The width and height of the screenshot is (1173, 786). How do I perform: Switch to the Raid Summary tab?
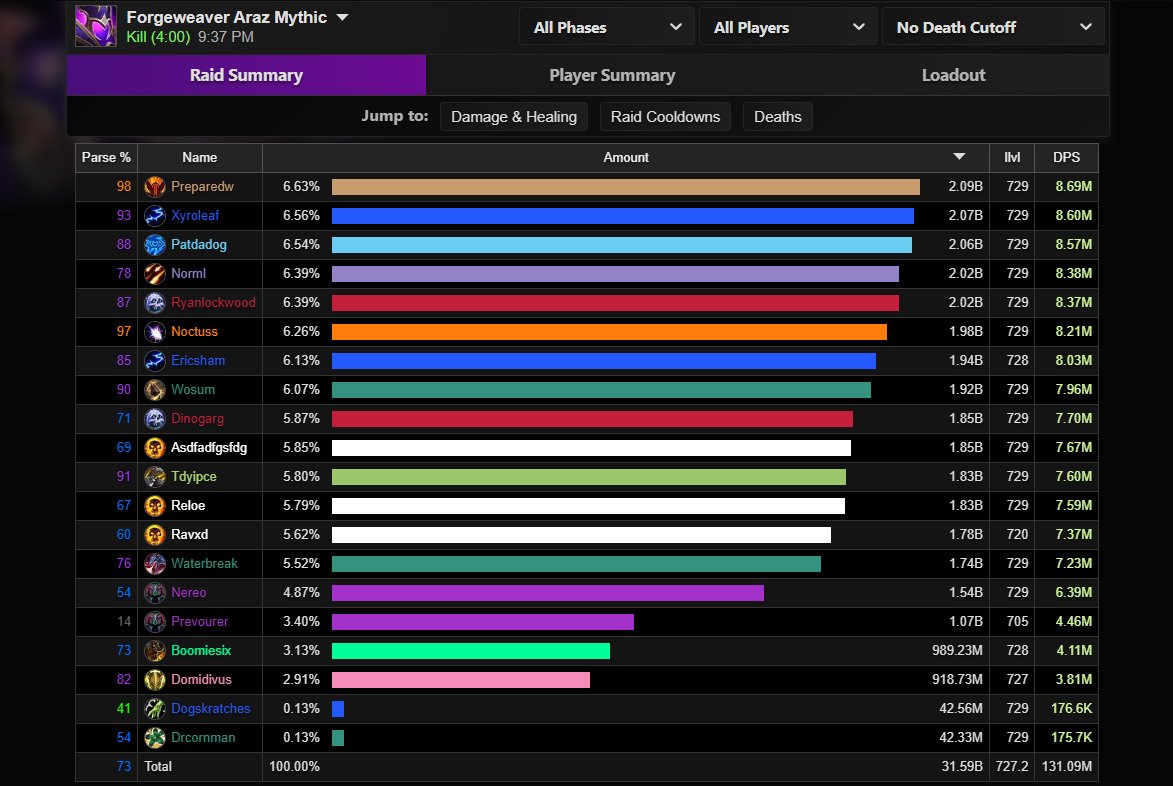pos(246,76)
